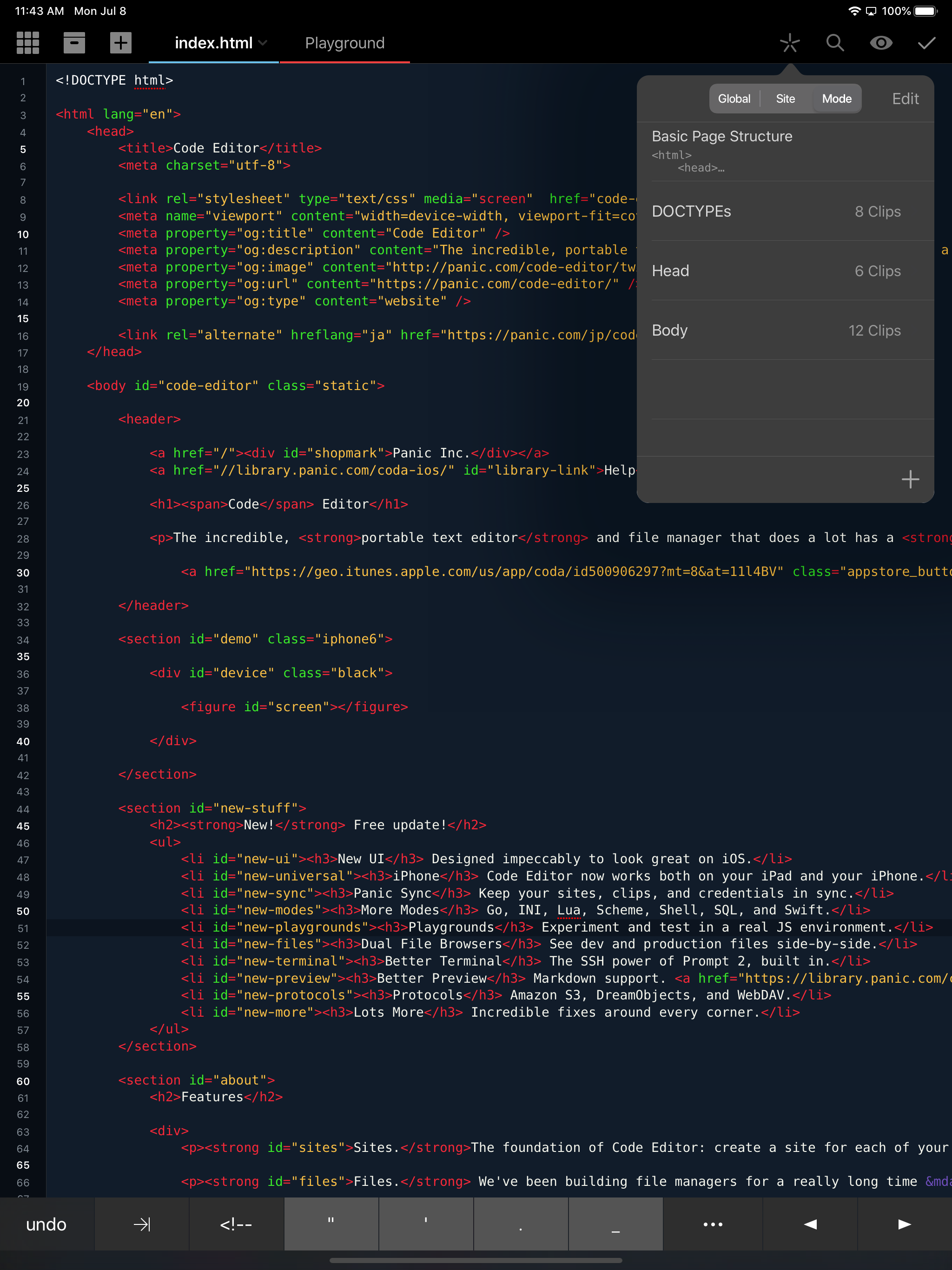Insert an HTML comment with the <!-- key
Image resolution: width=952 pixels, height=1270 pixels.
pos(236,1224)
